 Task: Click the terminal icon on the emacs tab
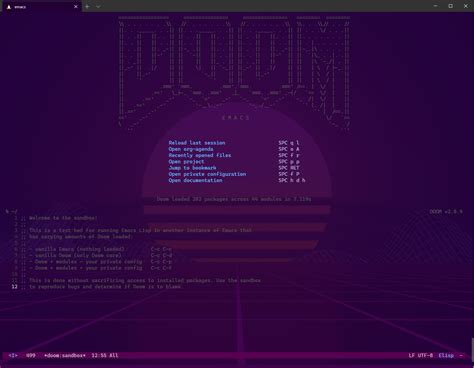pyautogui.click(x=9, y=7)
